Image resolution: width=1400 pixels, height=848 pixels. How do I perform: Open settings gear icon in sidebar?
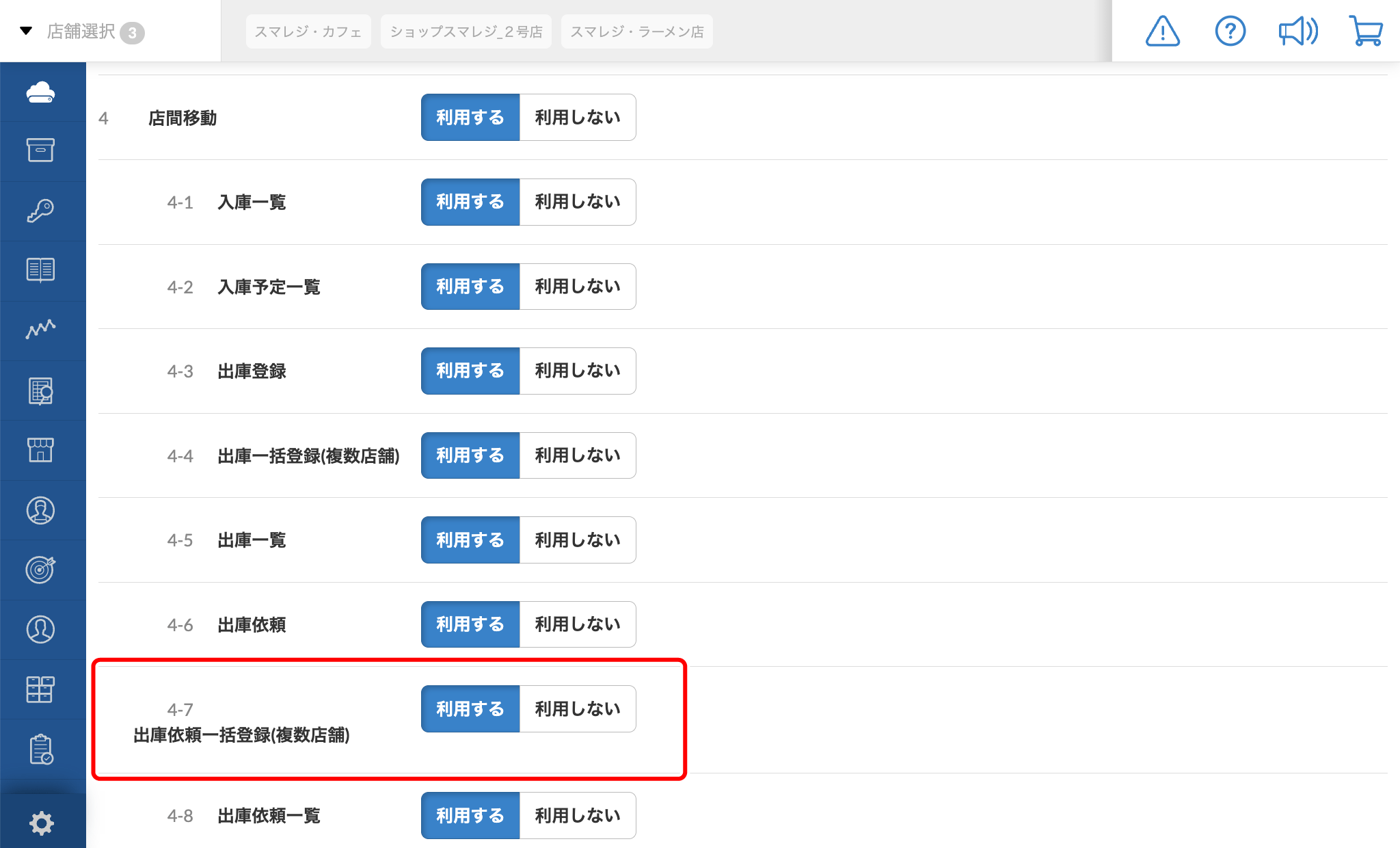pyautogui.click(x=42, y=823)
